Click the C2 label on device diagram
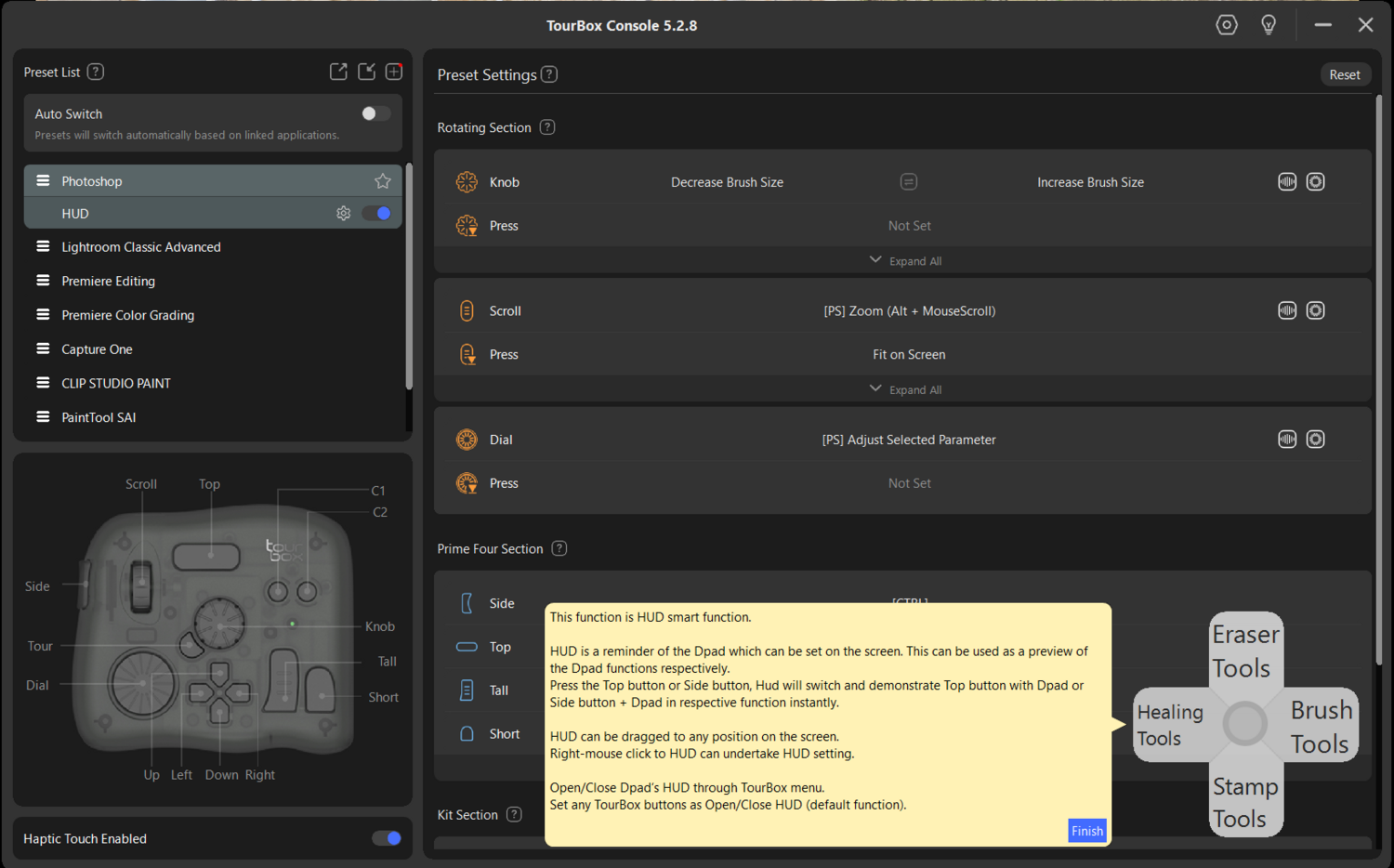This screenshot has height=868, width=1394. [x=380, y=512]
